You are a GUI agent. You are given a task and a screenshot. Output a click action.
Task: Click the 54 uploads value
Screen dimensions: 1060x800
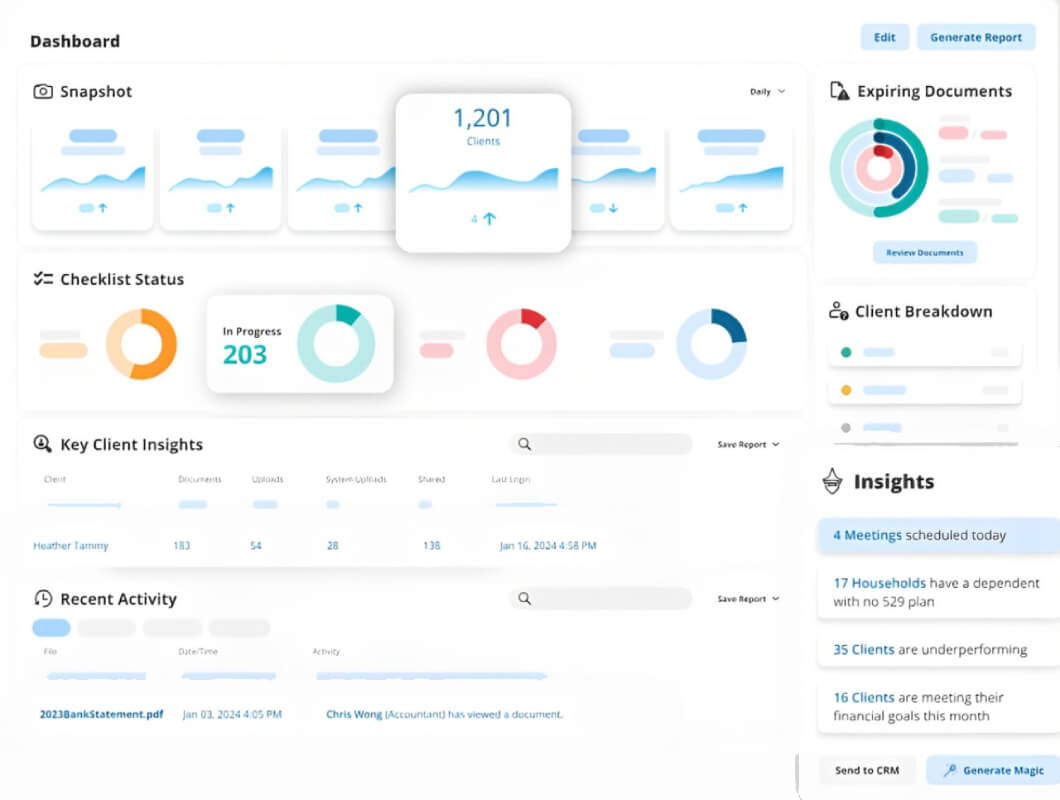click(256, 546)
